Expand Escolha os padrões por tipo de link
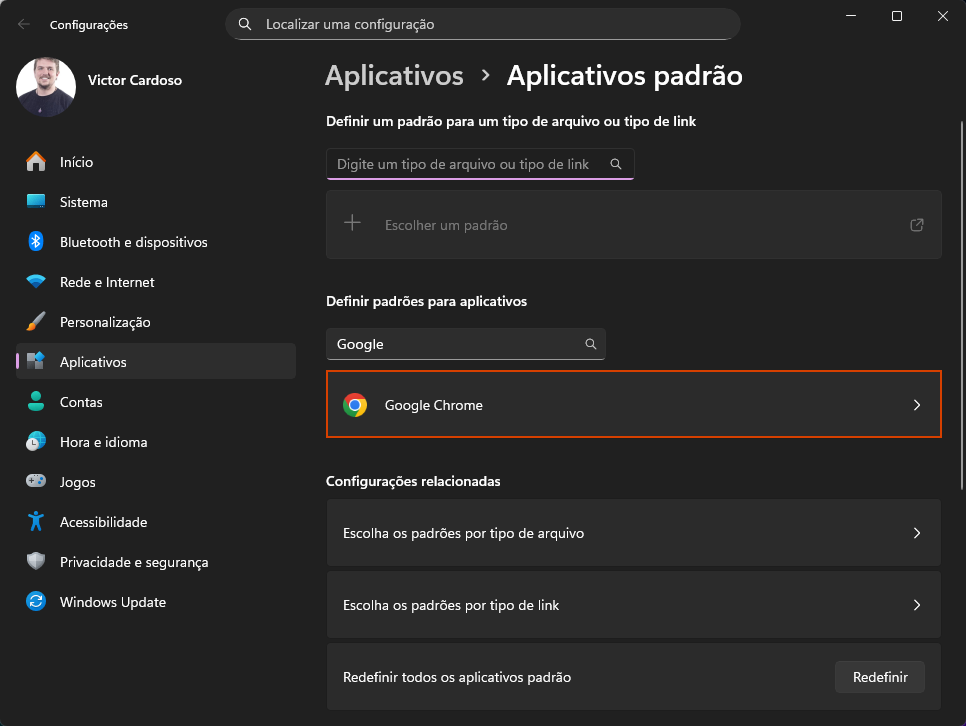The image size is (966, 726). (917, 605)
